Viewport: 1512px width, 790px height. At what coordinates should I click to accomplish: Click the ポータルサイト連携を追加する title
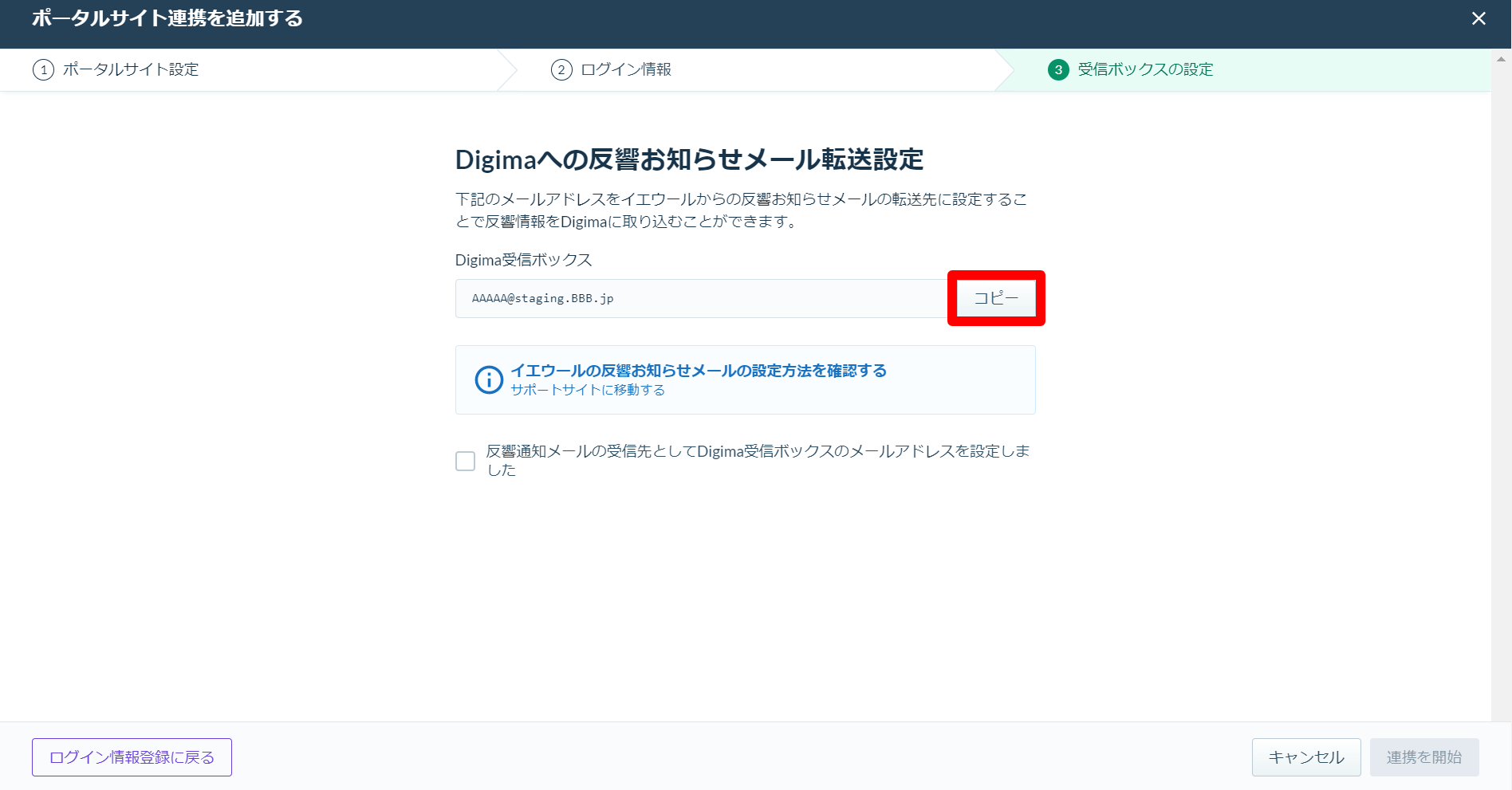pyautogui.click(x=167, y=18)
